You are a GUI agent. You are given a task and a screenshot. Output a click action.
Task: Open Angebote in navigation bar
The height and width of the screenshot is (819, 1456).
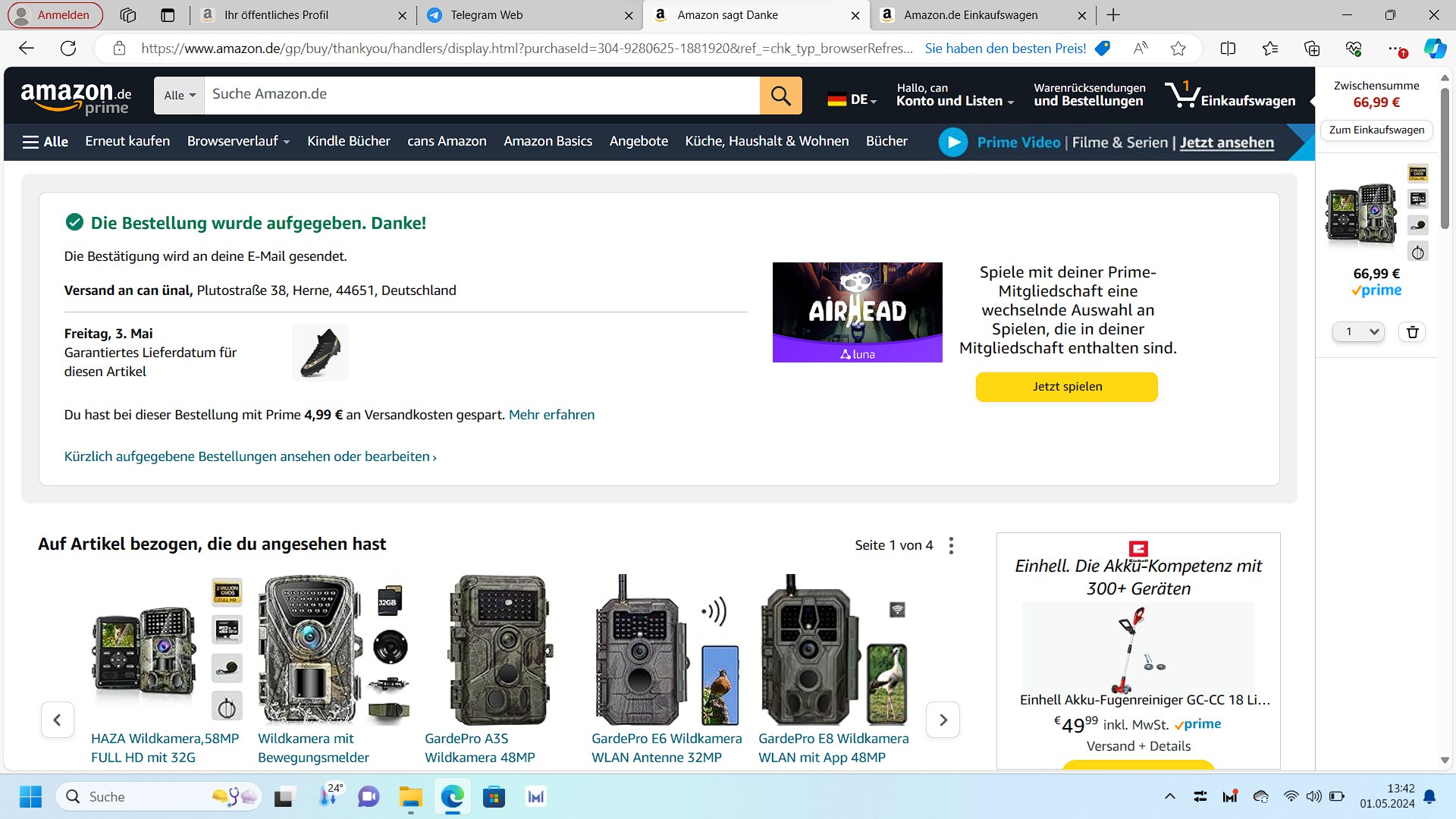(639, 142)
